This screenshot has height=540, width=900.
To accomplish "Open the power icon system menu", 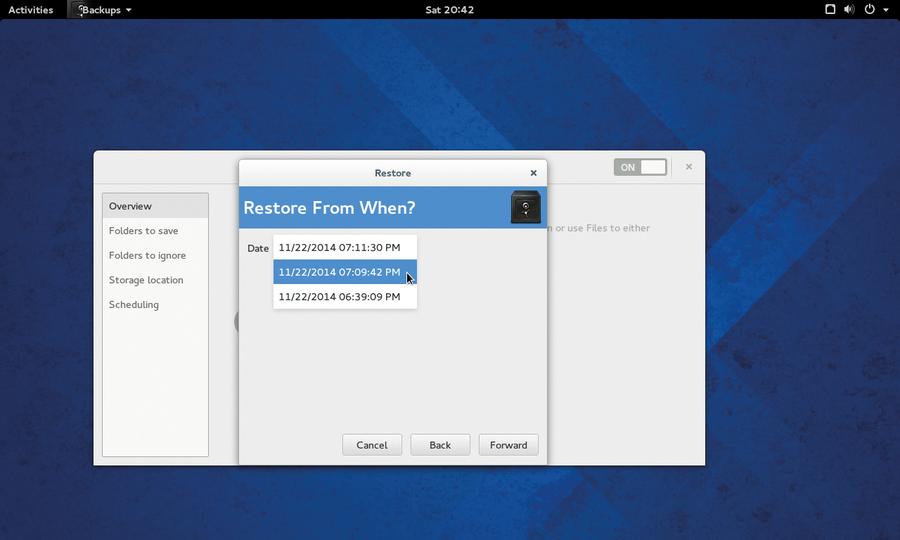I will pos(870,9).
